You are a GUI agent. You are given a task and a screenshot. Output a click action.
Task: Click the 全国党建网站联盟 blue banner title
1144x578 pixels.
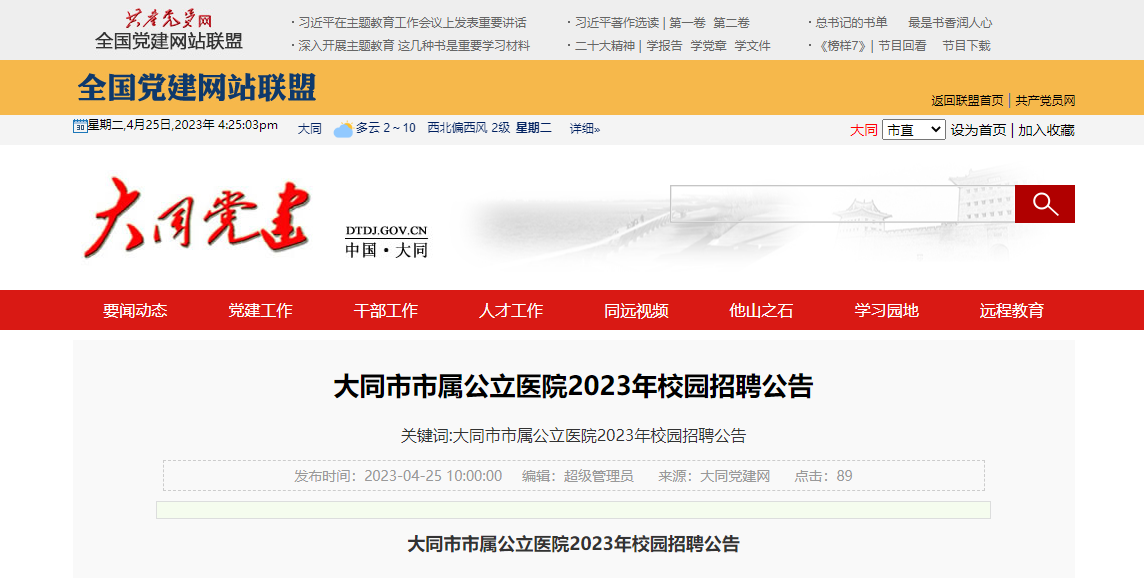(197, 88)
